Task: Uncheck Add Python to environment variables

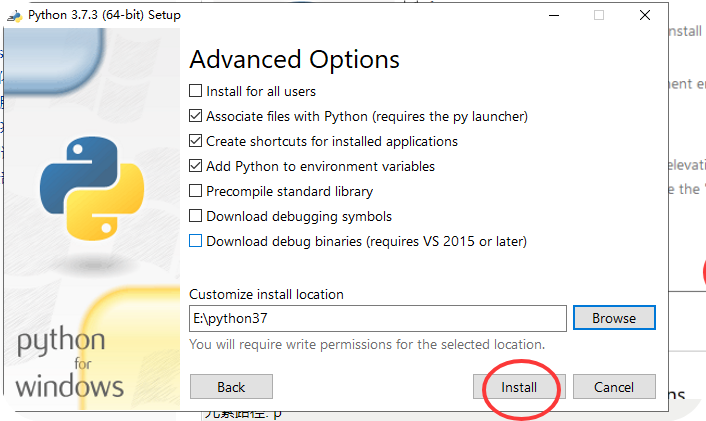Action: point(195,166)
